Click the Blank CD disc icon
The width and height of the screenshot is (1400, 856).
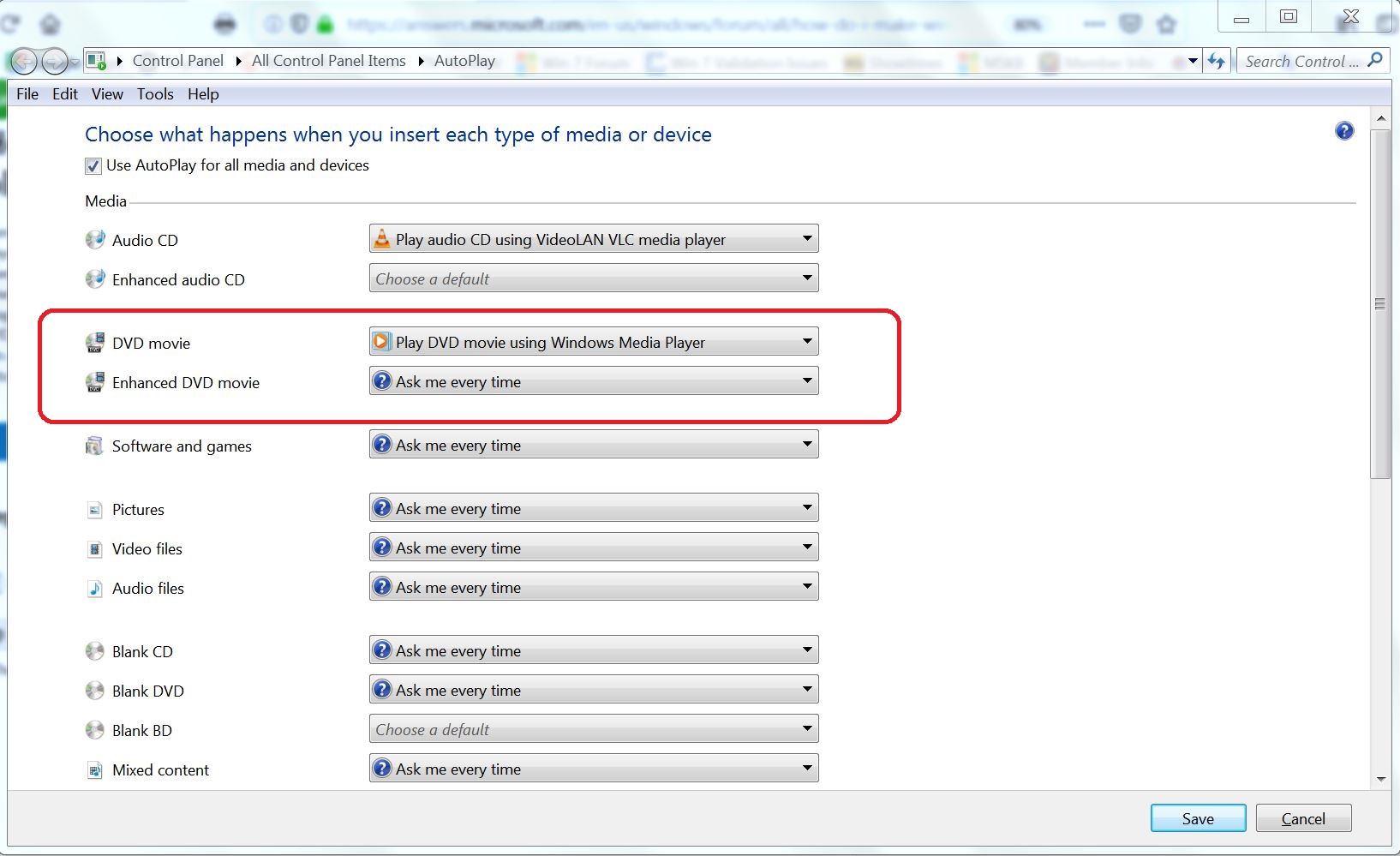coord(95,651)
